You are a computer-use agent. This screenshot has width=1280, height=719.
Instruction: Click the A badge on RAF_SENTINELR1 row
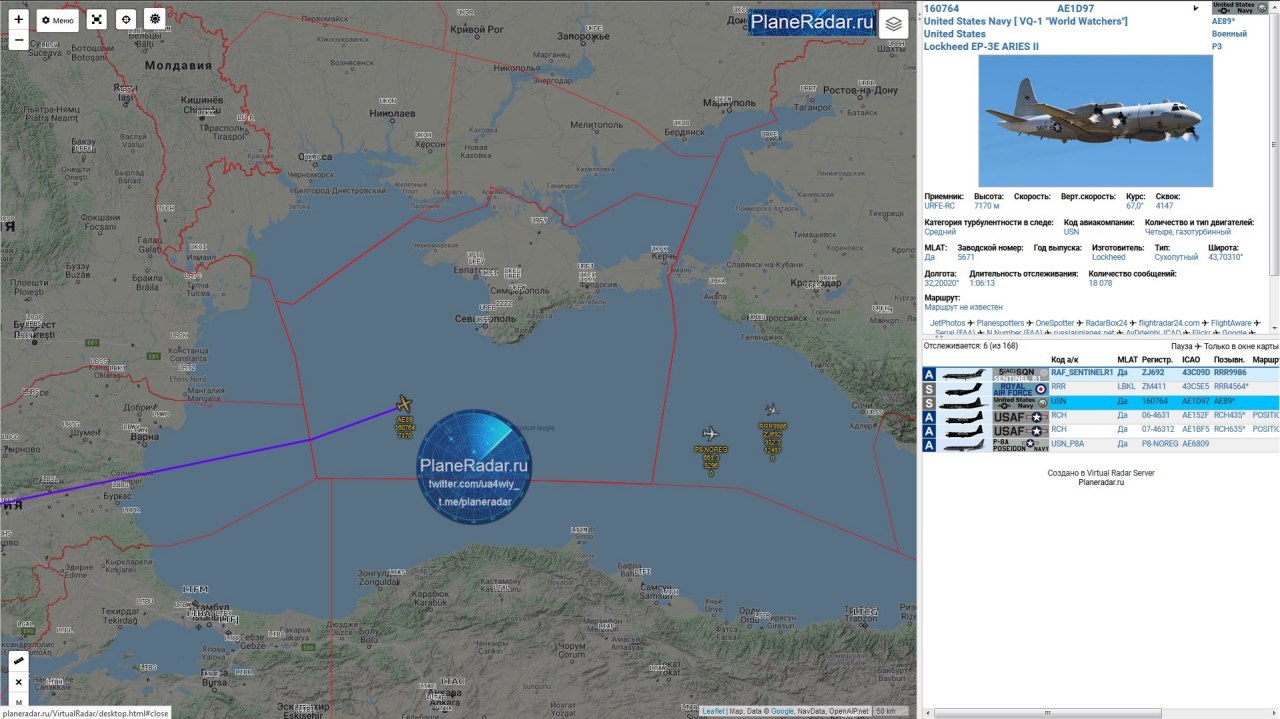929,374
